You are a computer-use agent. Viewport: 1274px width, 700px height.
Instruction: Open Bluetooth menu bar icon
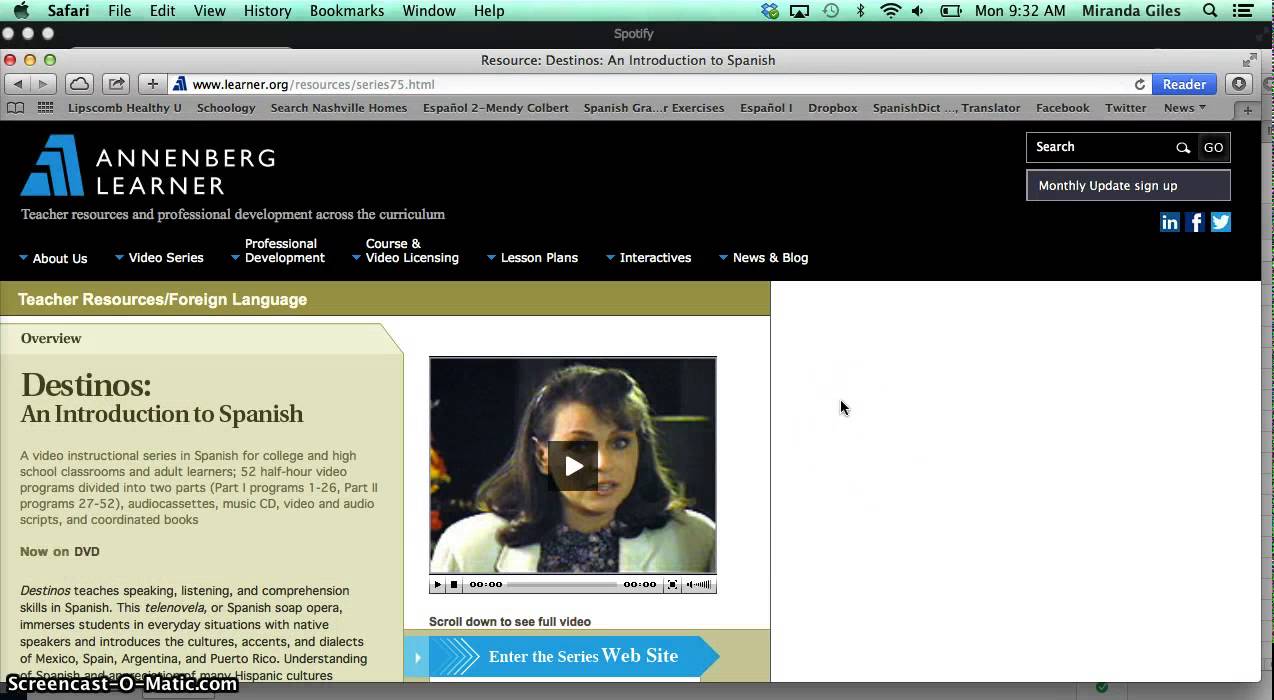click(860, 11)
